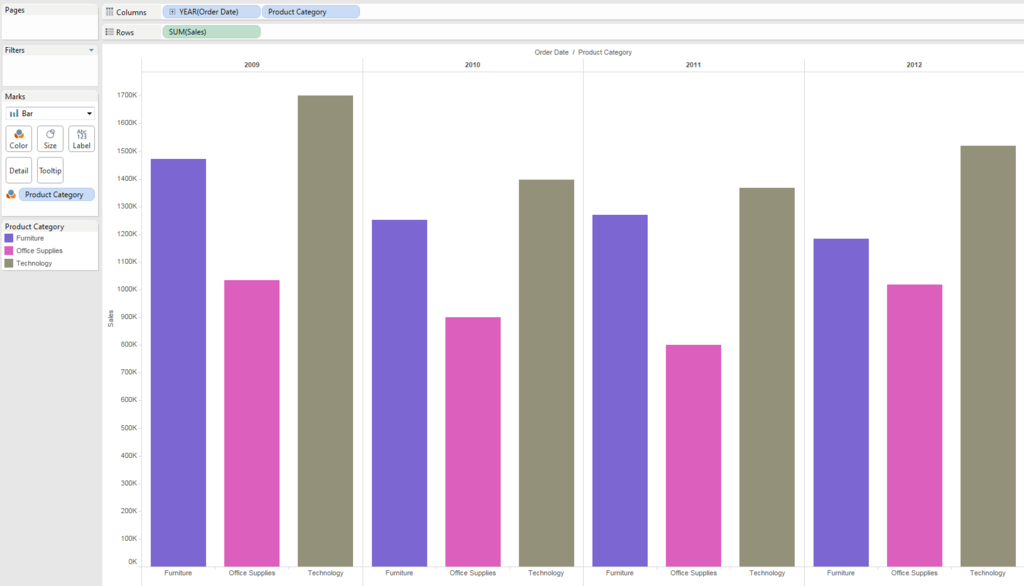Click the Technology legend label
This screenshot has height=586, width=1024.
coord(34,263)
